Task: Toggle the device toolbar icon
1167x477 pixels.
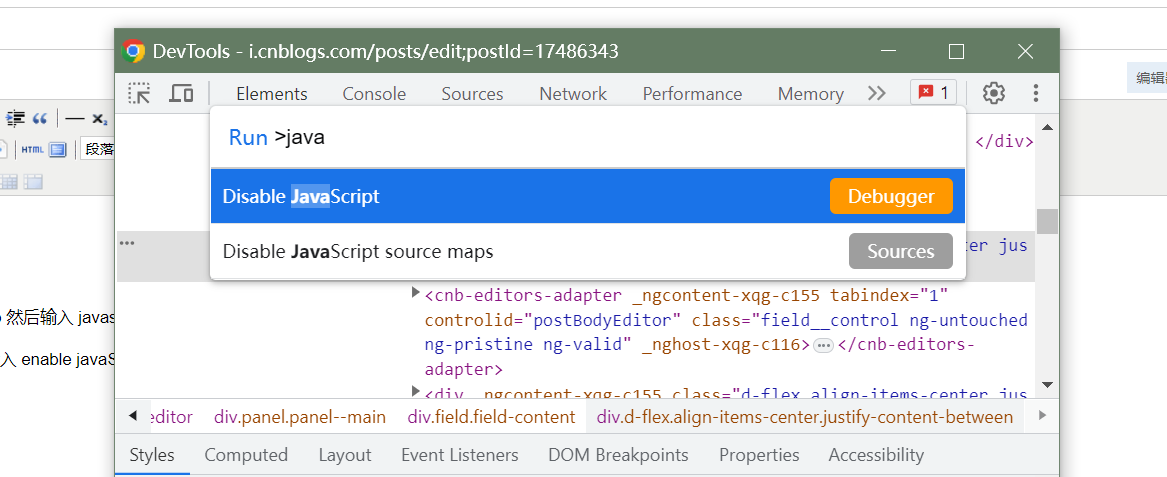Action: [x=181, y=93]
